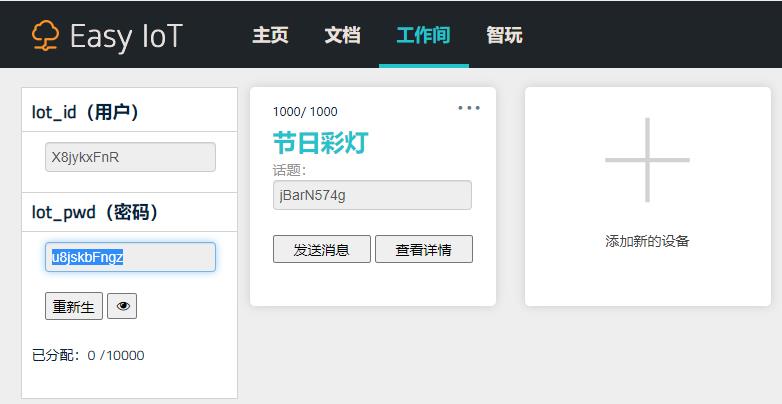
Task: Click the topic field jBarN574g
Action: point(372,195)
